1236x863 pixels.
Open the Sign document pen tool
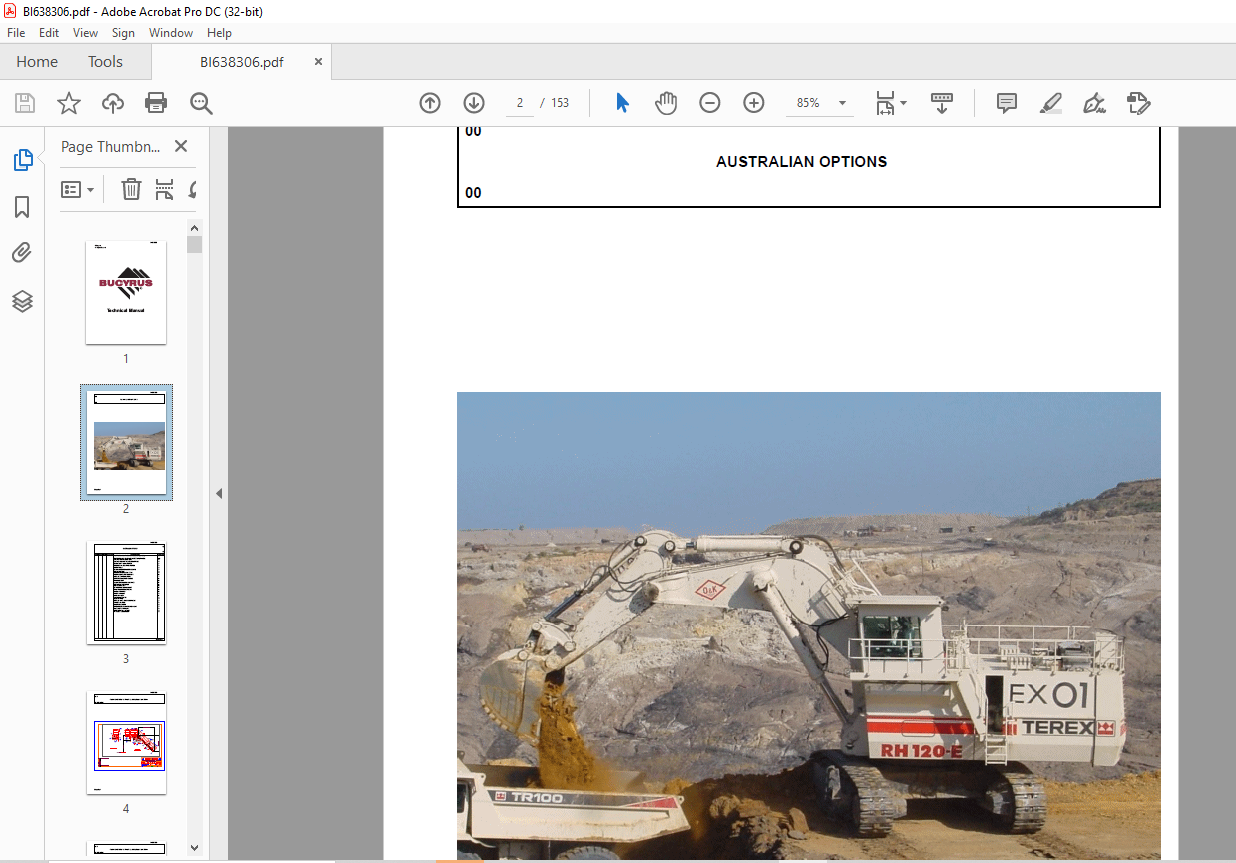(x=1094, y=103)
